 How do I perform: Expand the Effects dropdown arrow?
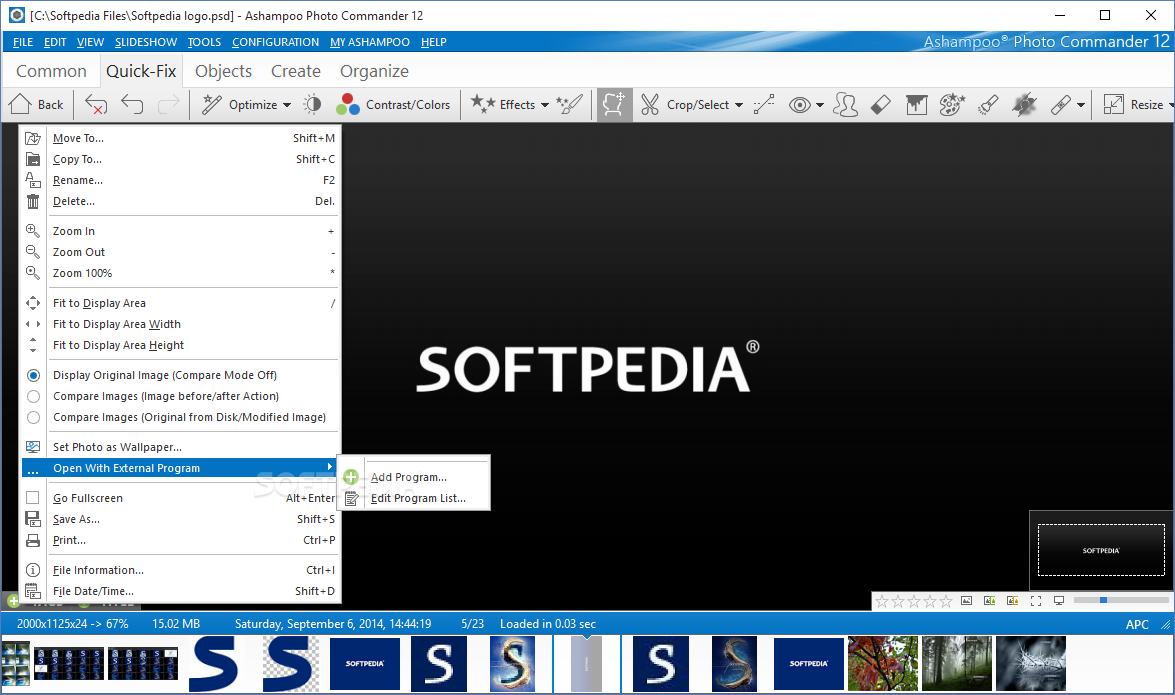pos(545,105)
